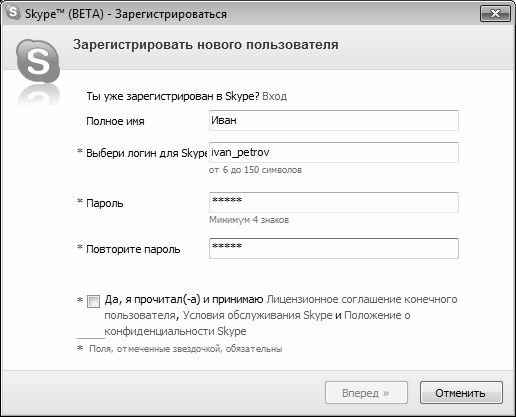The image size is (516, 417).
Task: Close the Skype registration window
Action: click(495, 14)
